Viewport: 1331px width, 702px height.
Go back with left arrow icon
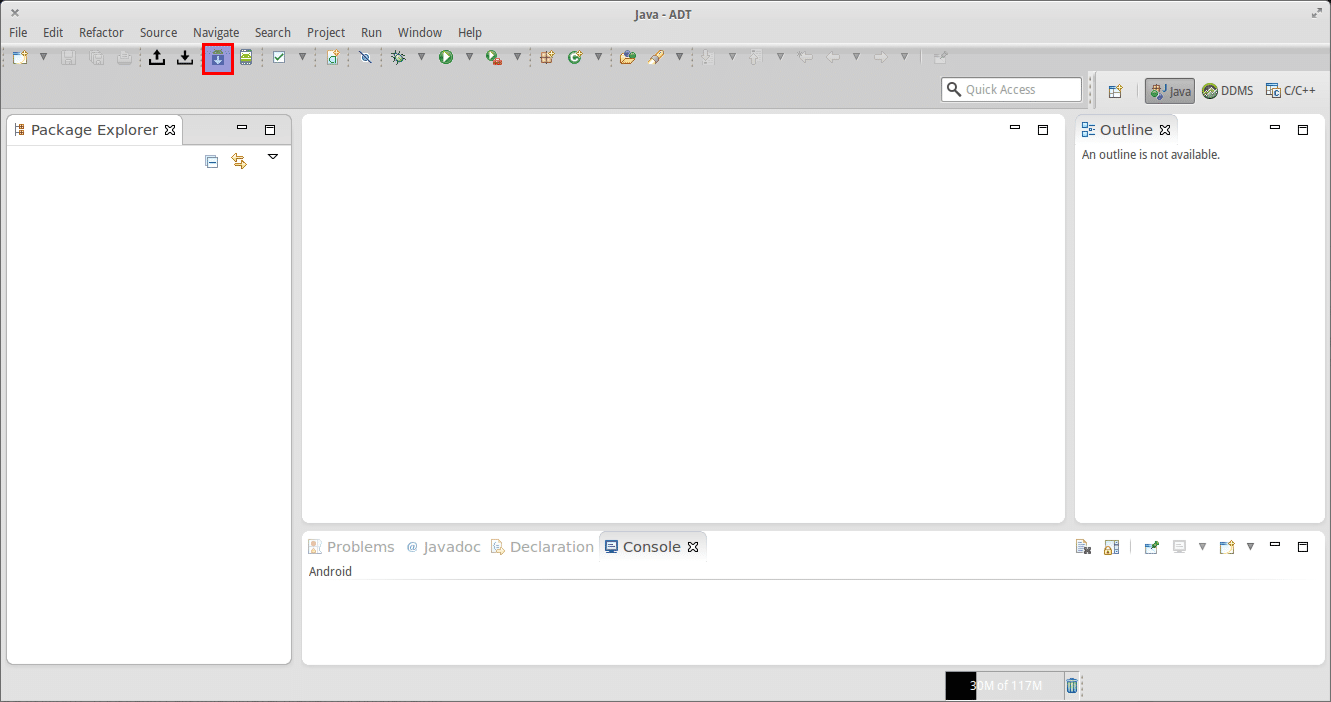pyautogui.click(x=832, y=58)
